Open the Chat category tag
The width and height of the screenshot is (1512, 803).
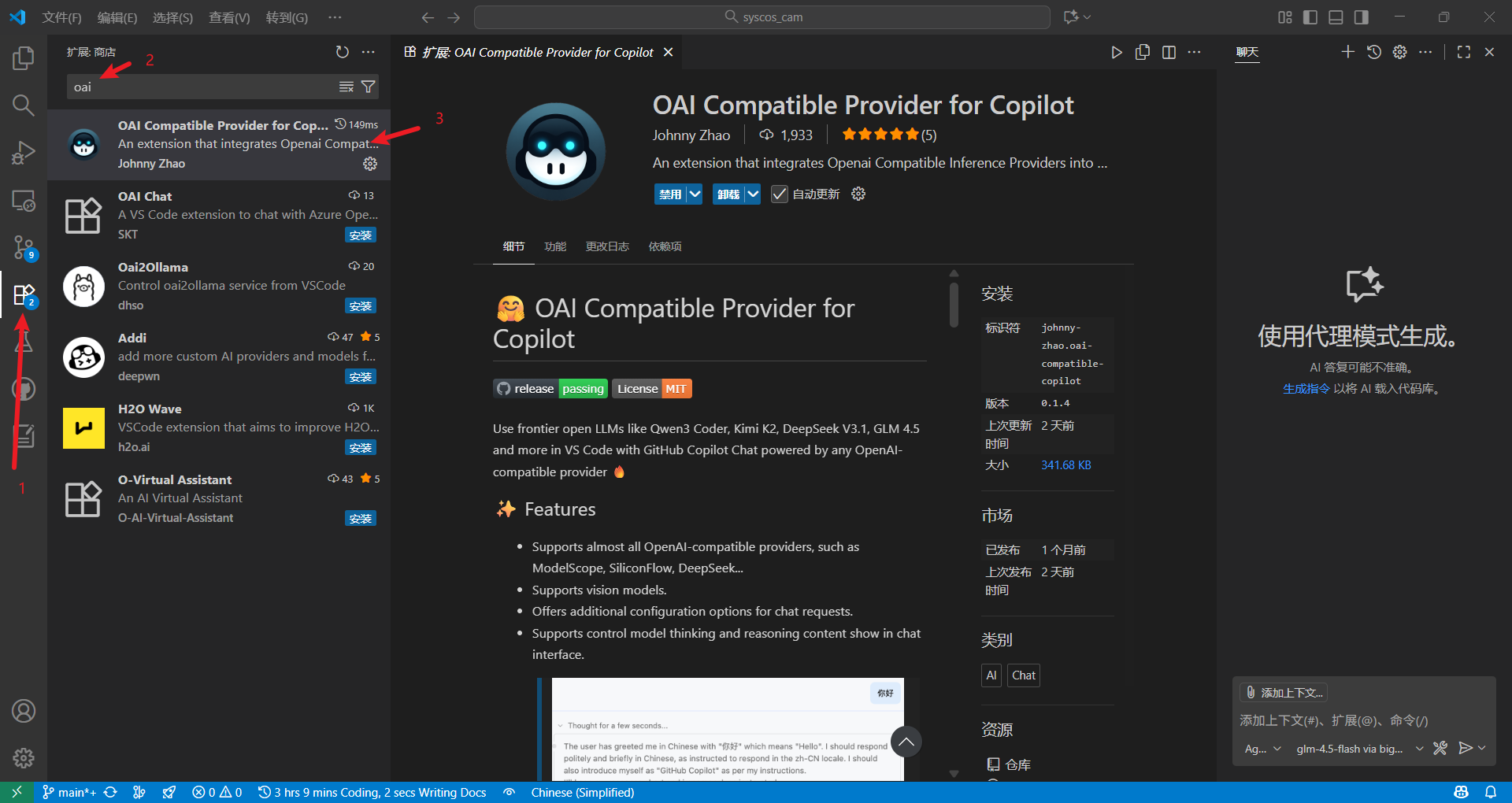[1024, 675]
